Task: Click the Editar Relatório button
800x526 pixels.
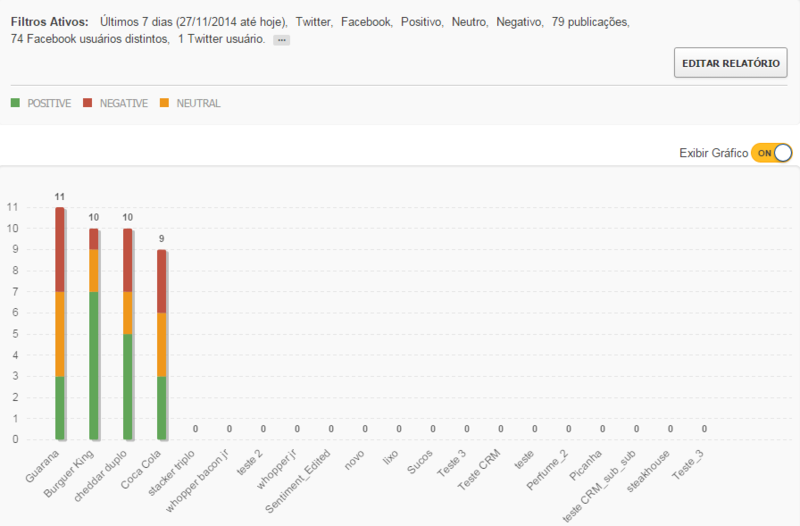Action: pos(730,62)
